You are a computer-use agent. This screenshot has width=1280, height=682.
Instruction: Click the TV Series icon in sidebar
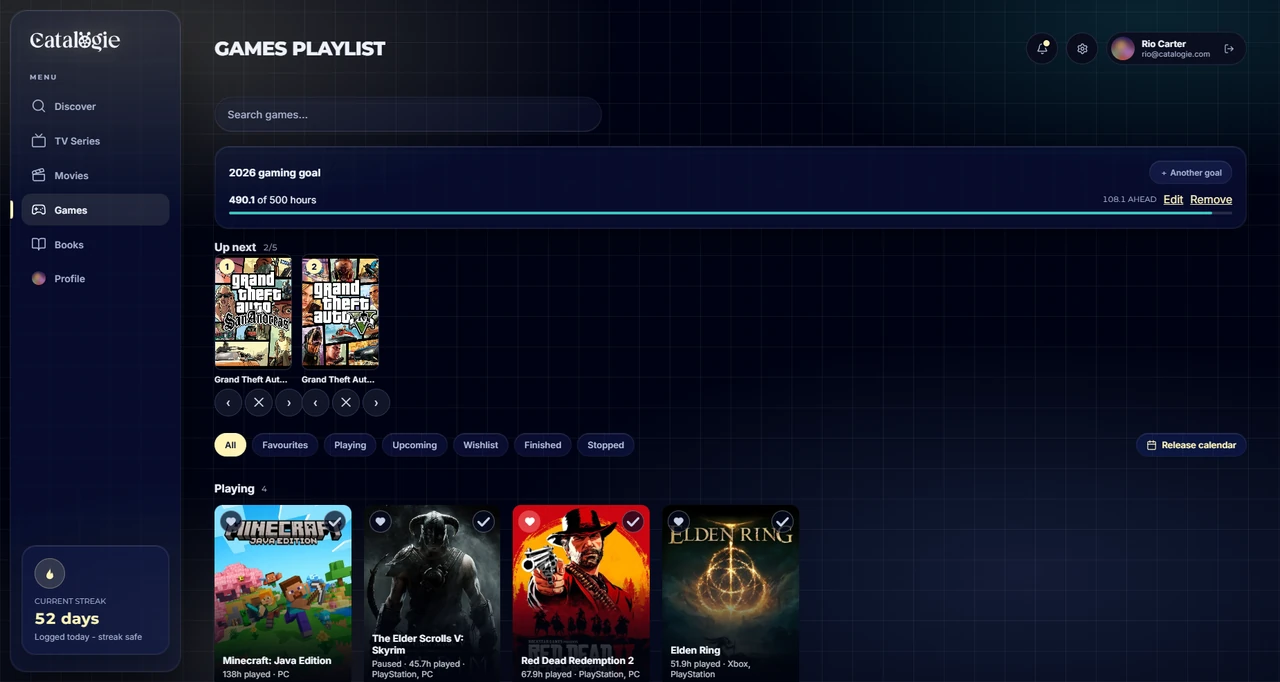tap(39, 141)
